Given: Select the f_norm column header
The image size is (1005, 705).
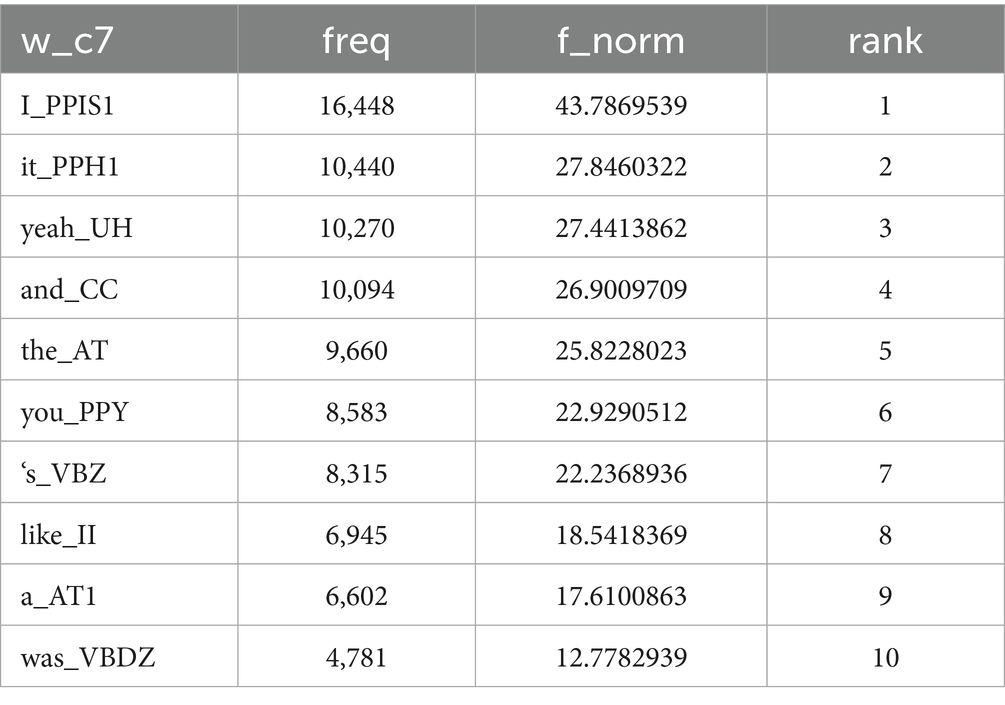Looking at the screenshot, I should click(x=621, y=41).
